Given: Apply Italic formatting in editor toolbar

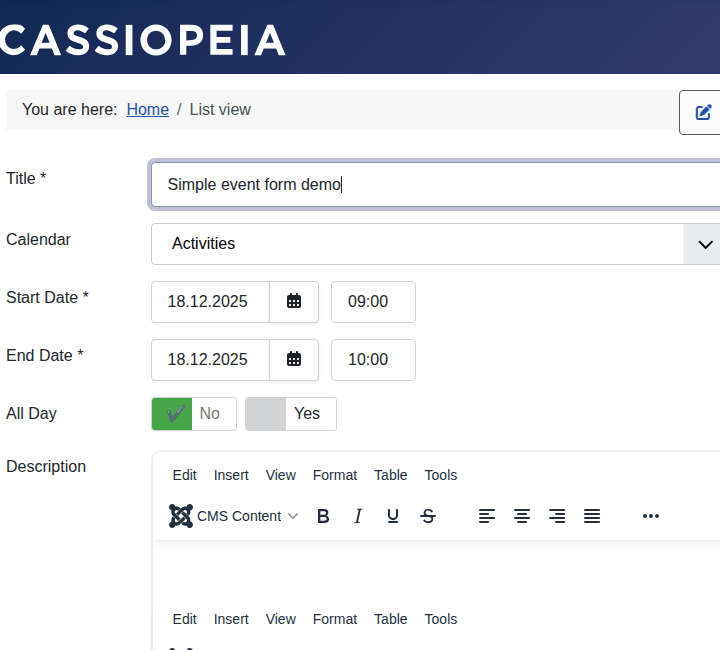Looking at the screenshot, I should [x=358, y=516].
